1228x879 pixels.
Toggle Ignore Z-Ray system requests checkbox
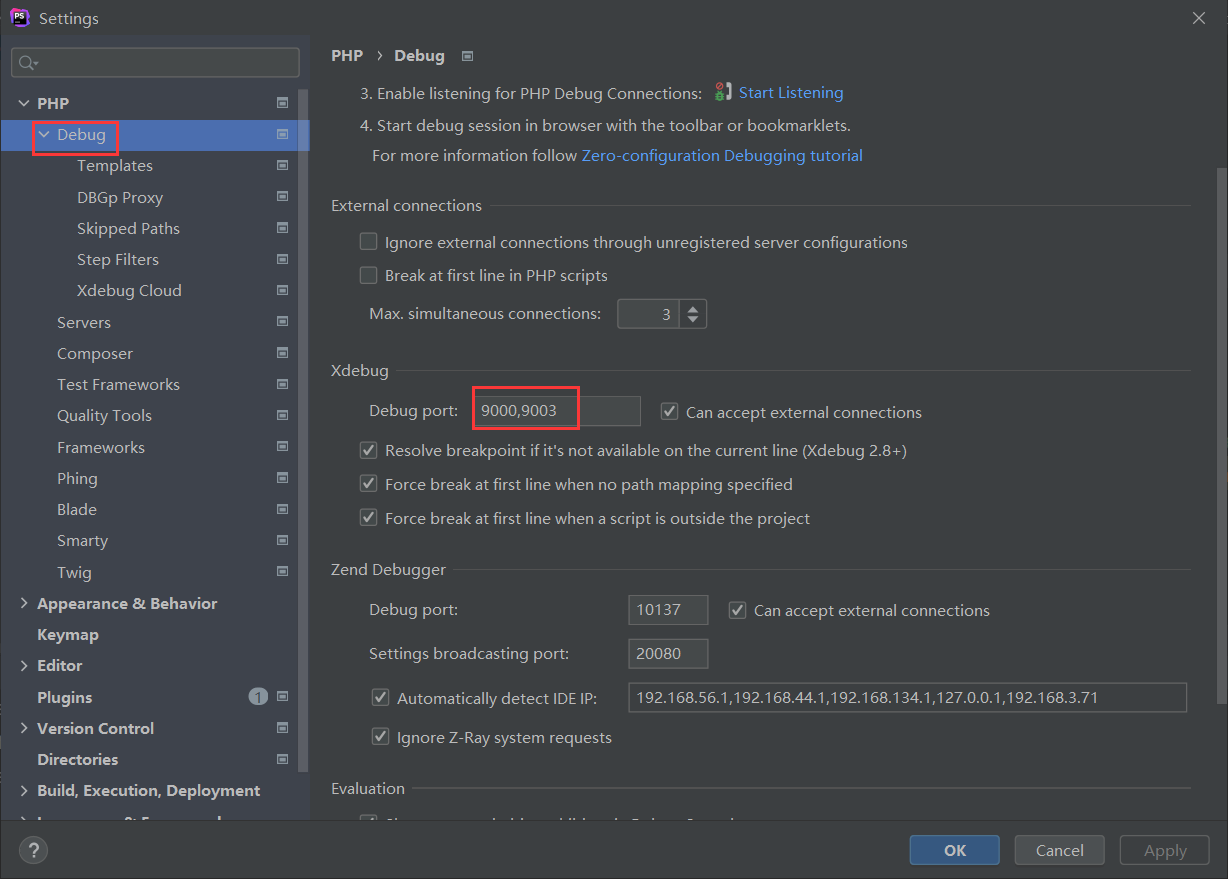(380, 737)
